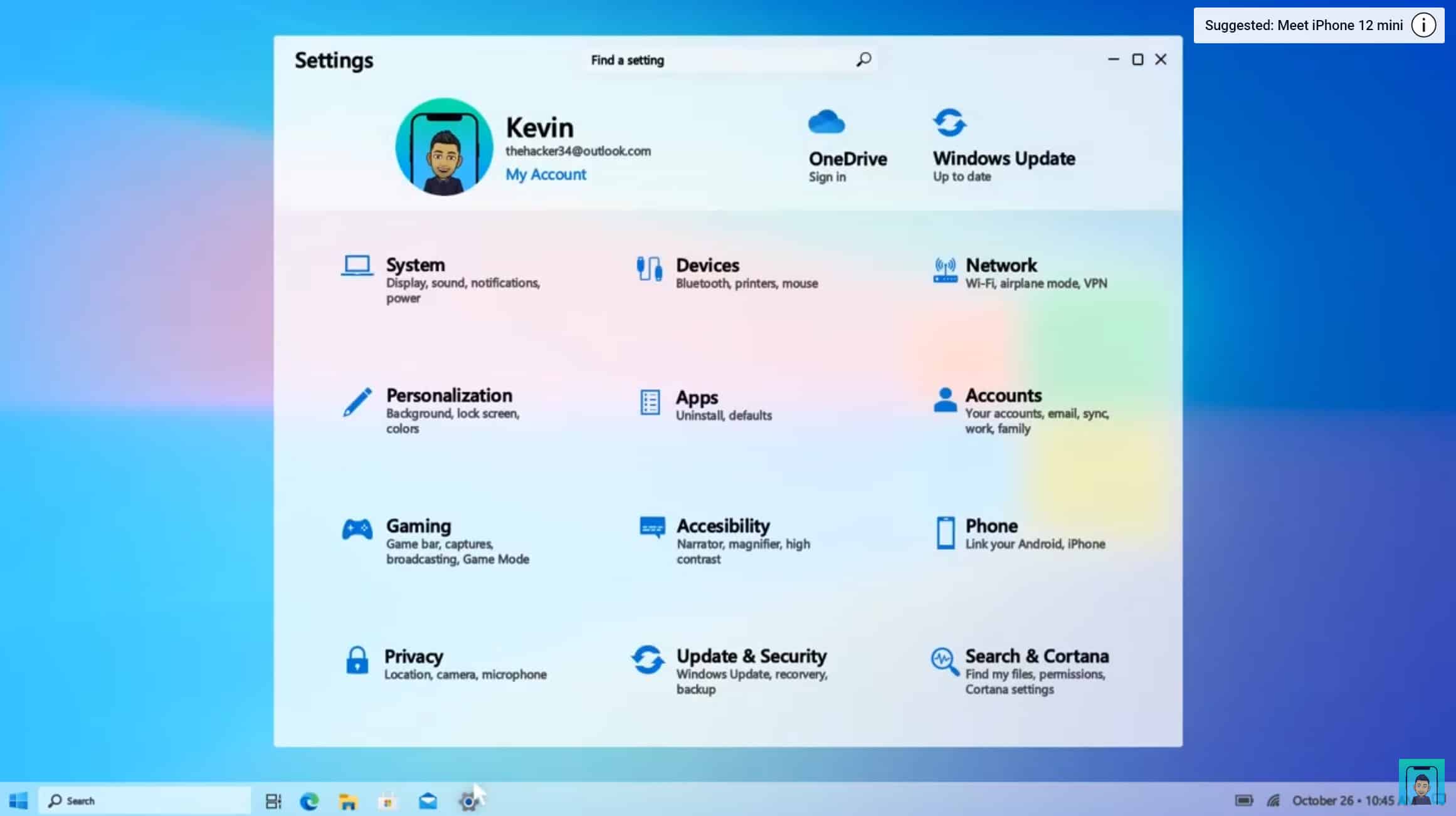Click the network signal tray icon
The image size is (1456, 816).
[x=1273, y=800]
